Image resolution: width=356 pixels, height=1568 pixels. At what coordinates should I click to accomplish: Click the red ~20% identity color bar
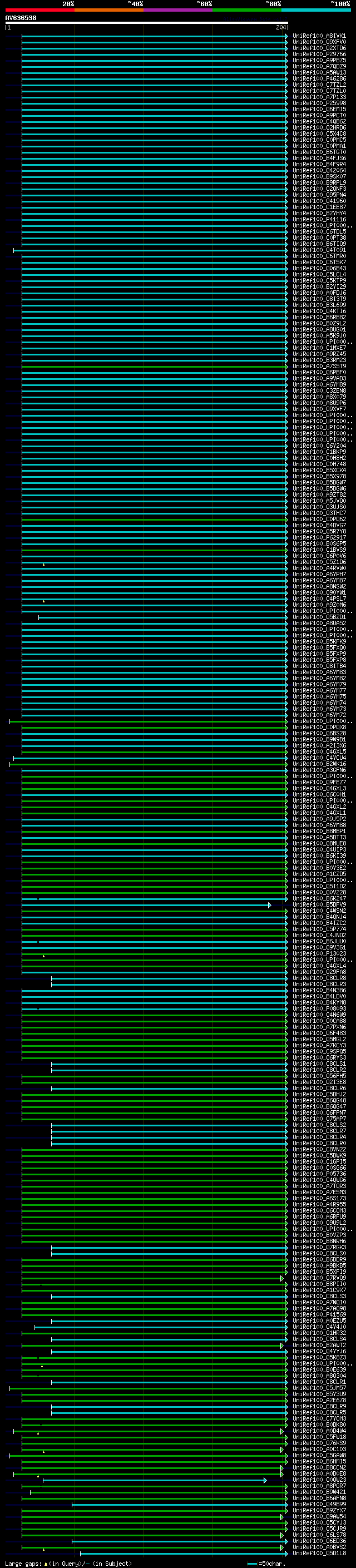click(x=39, y=11)
